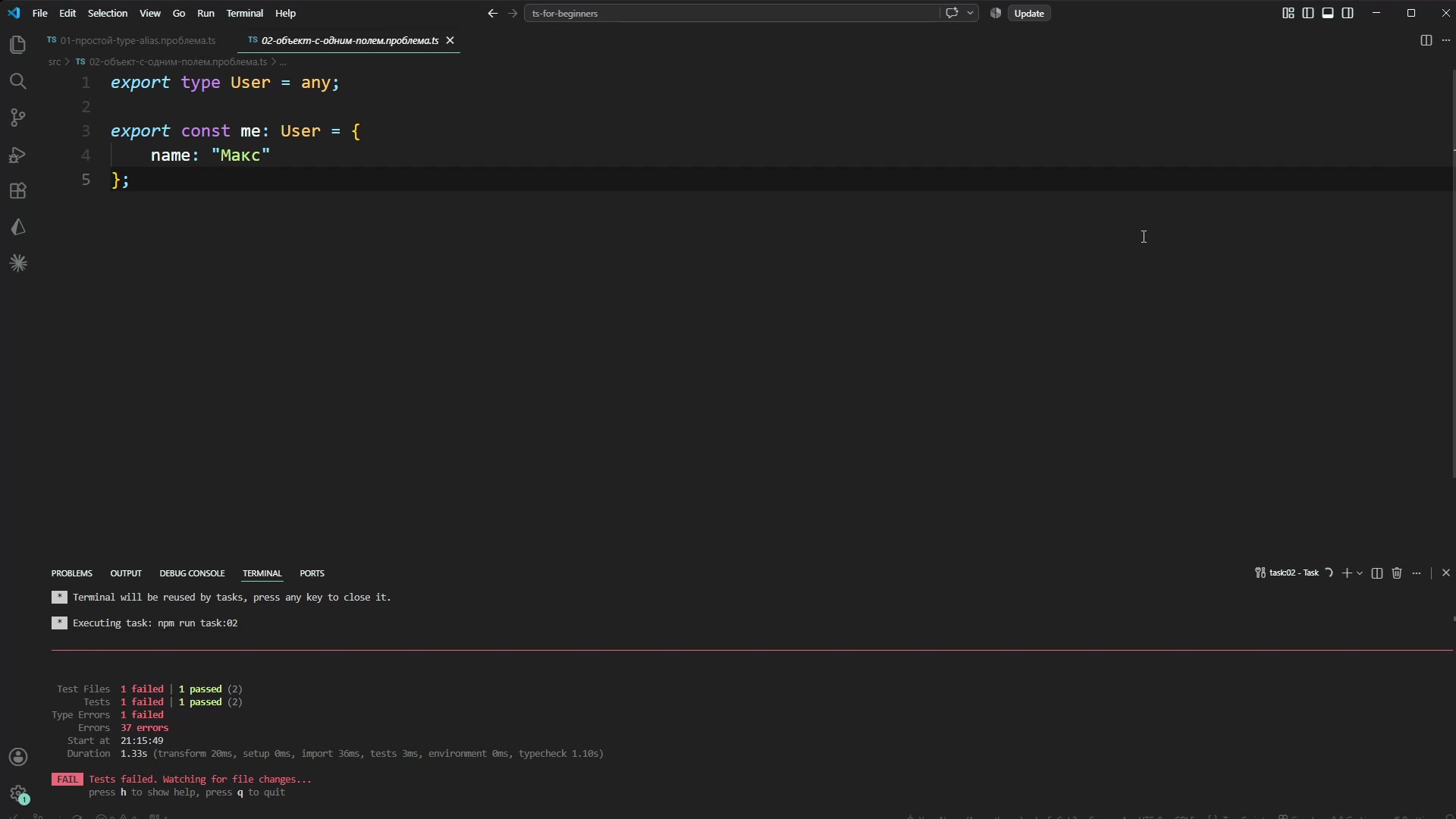Toggle the primary side bar layout button
This screenshot has height=819, width=1456.
[x=1308, y=13]
